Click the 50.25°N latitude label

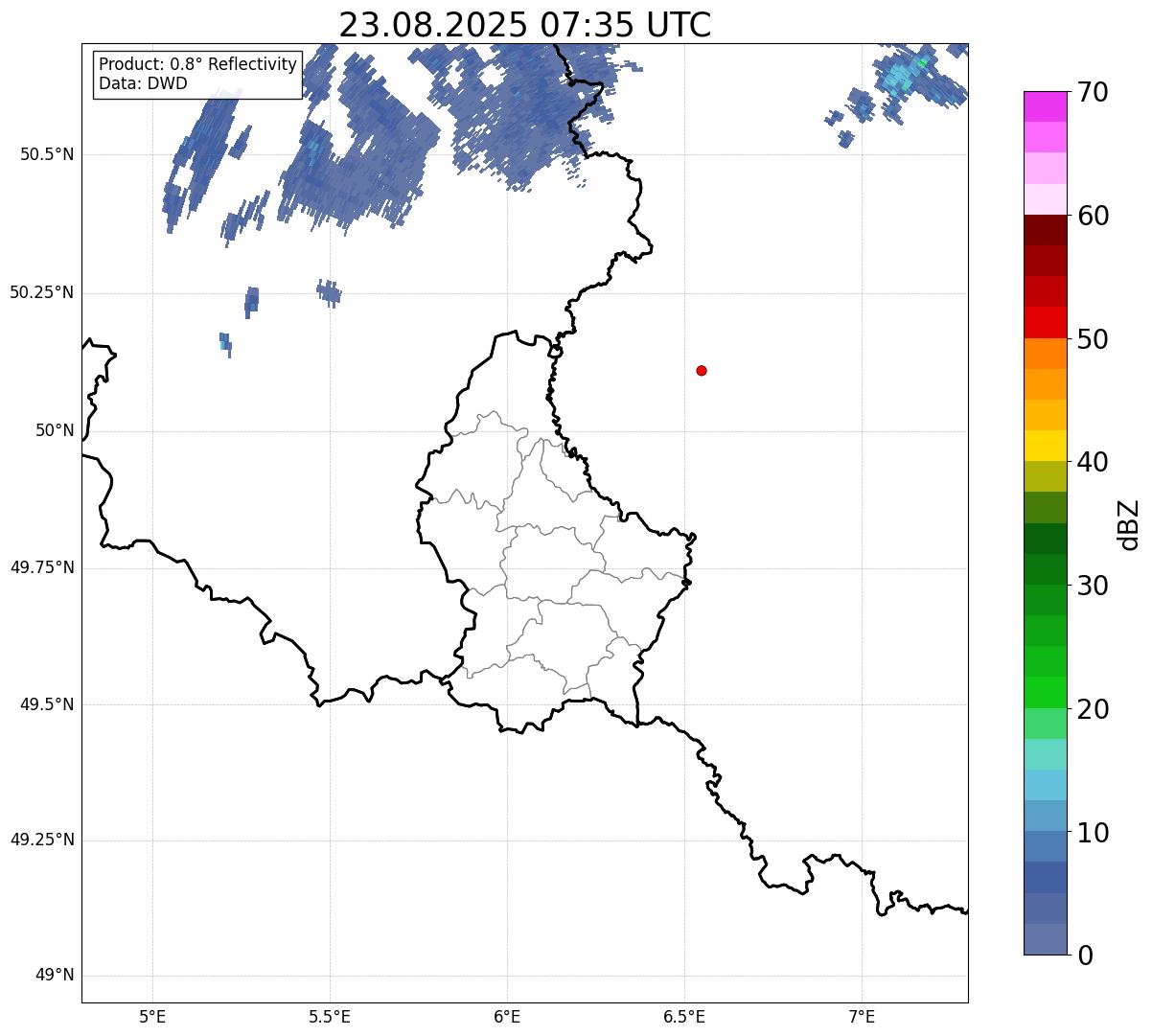[x=41, y=292]
